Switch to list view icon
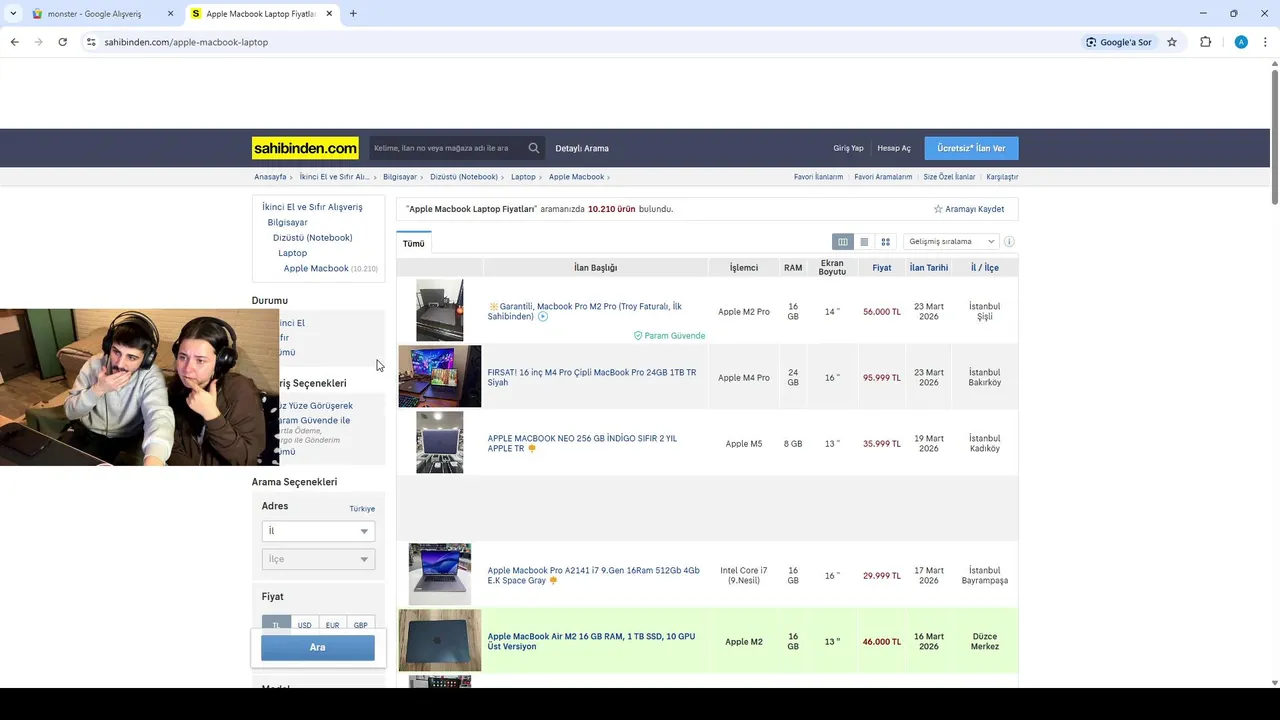 coord(864,242)
